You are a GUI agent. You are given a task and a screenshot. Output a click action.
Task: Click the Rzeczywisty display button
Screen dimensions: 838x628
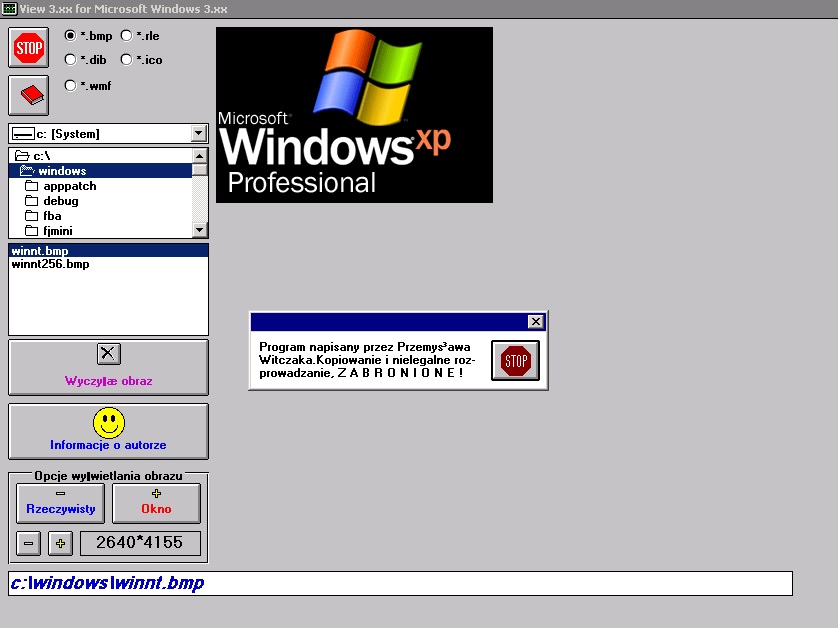pos(60,503)
